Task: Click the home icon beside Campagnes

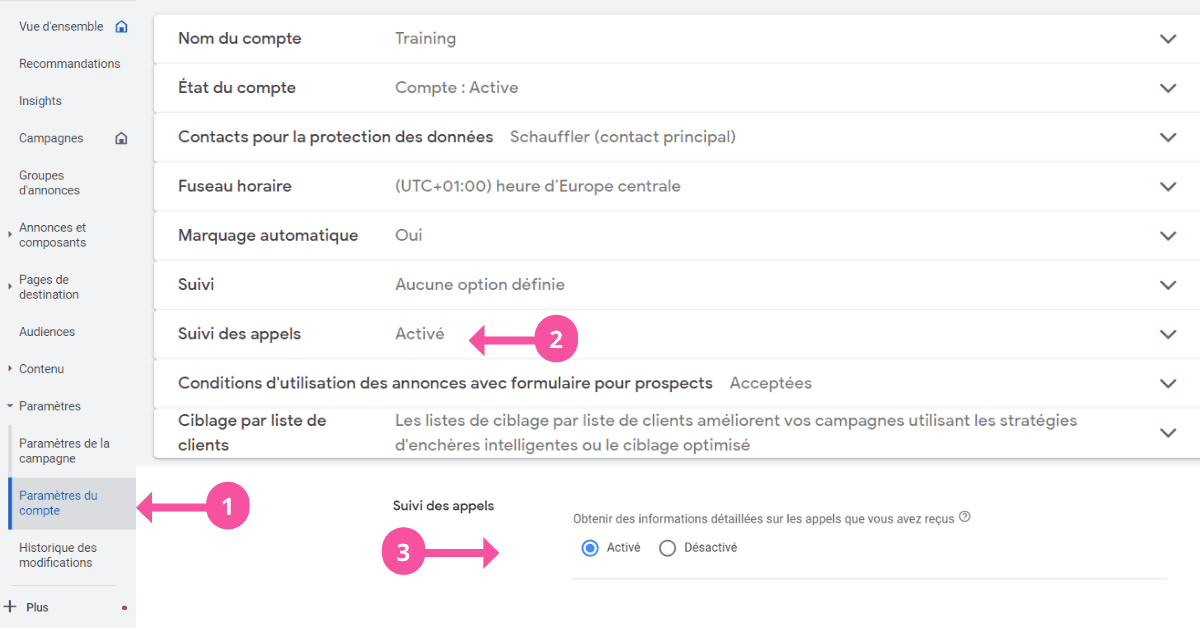Action: click(120, 137)
